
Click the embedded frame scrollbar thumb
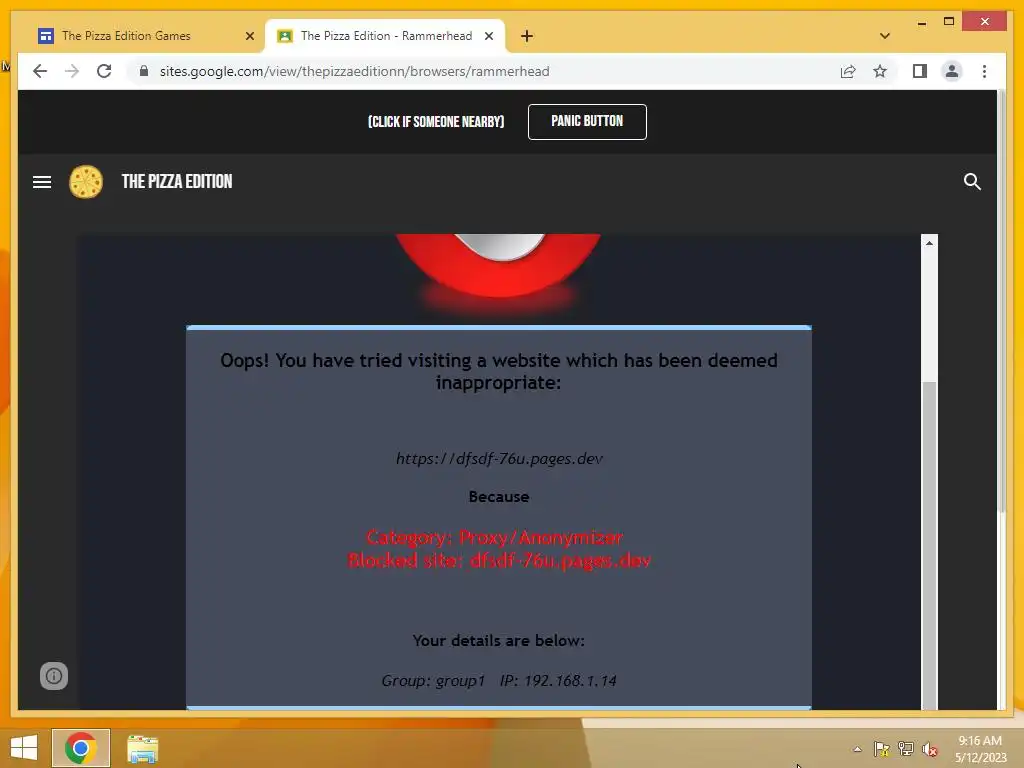(929, 545)
